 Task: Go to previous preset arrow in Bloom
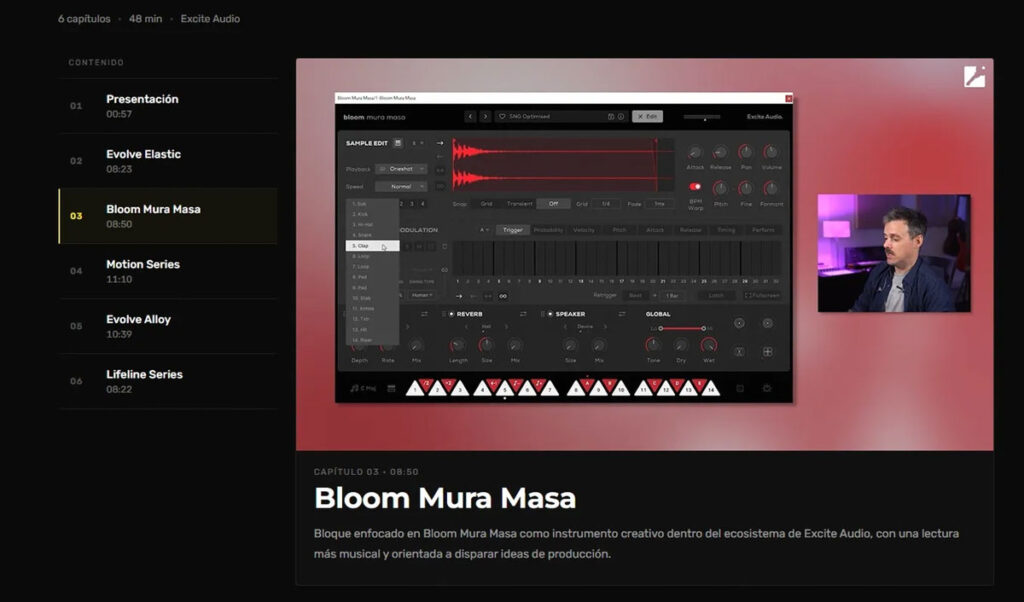pos(470,116)
